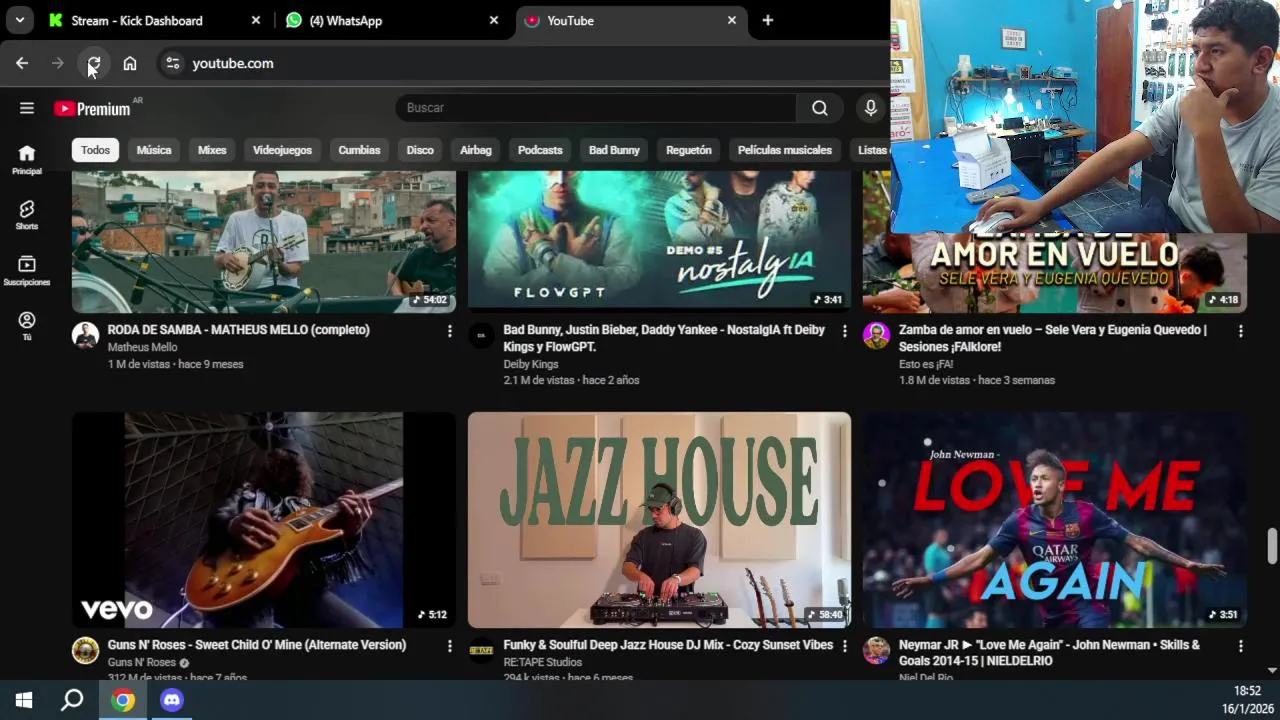The width and height of the screenshot is (1280, 720).
Task: Start voice search with microphone icon
Action: [871, 108]
